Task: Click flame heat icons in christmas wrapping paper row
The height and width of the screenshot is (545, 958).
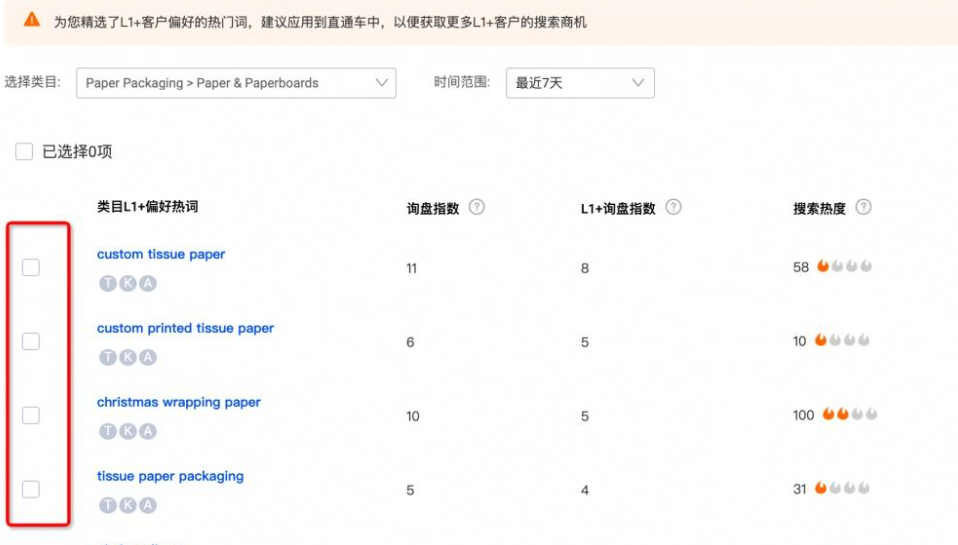Action: [x=850, y=414]
